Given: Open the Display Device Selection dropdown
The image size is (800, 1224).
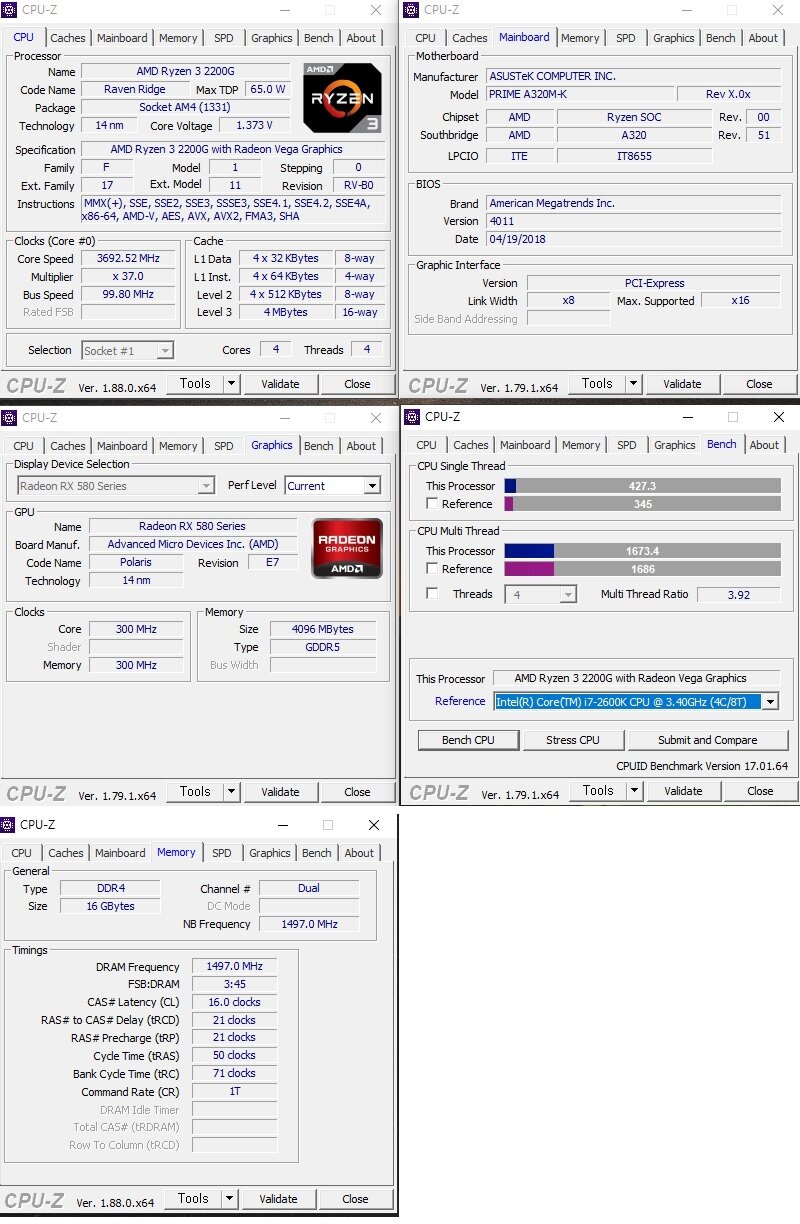Looking at the screenshot, I should tap(206, 486).
